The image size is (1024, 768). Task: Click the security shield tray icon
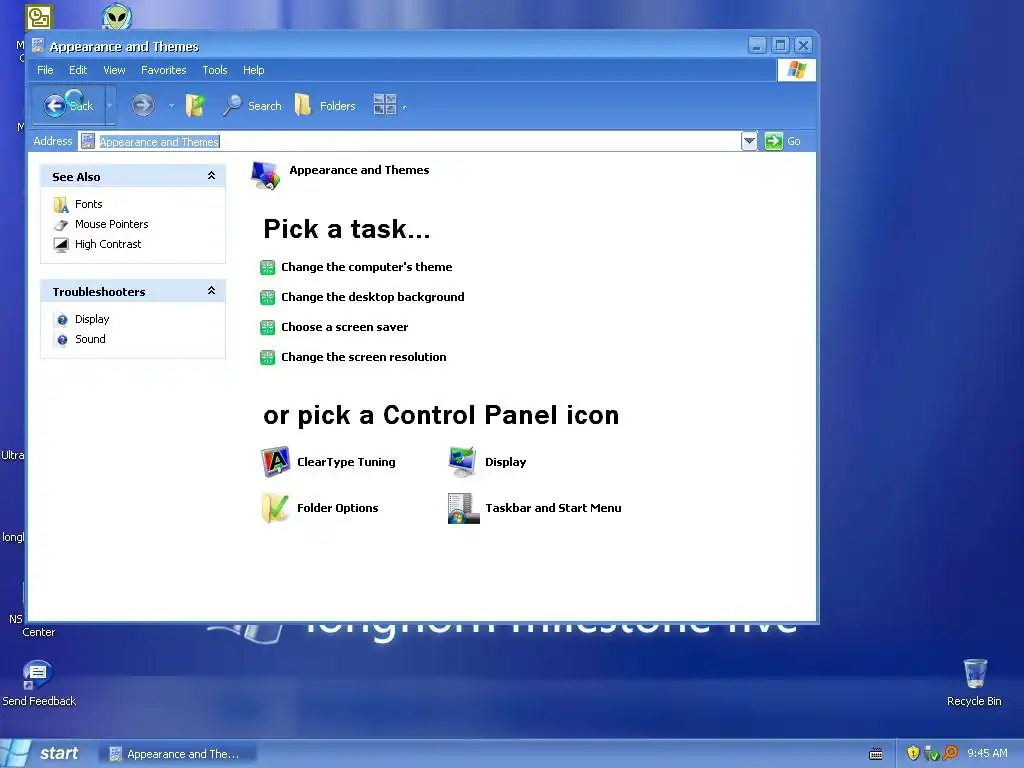click(x=913, y=753)
